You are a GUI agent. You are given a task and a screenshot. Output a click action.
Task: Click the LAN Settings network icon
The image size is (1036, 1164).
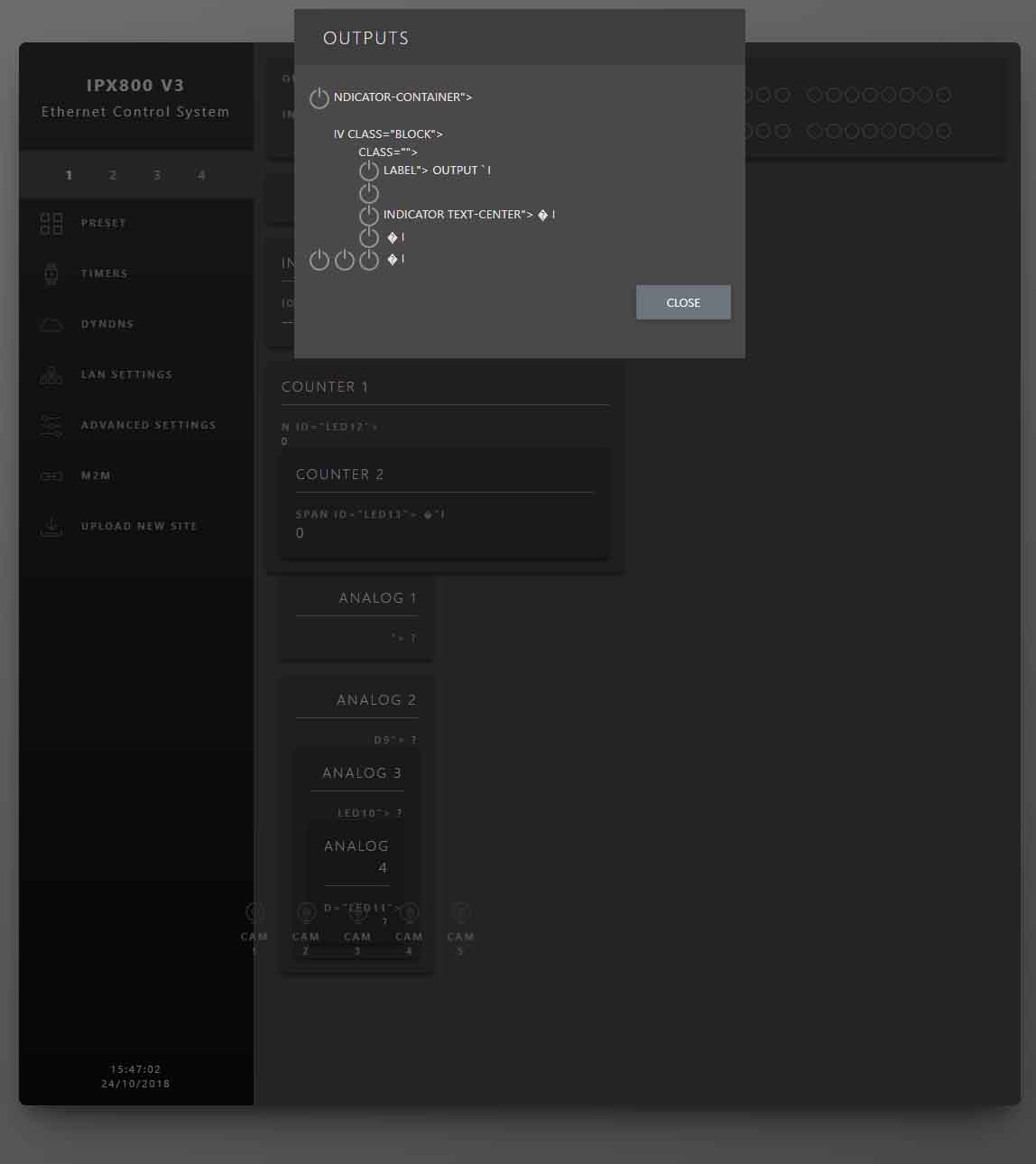coord(51,374)
